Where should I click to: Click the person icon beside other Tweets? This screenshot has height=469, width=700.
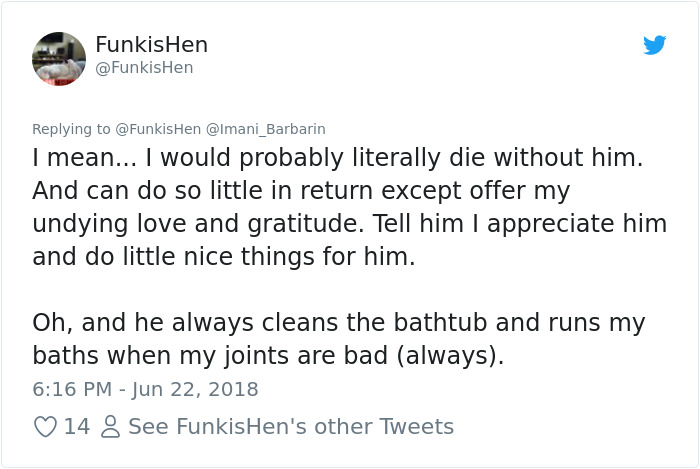pyautogui.click(x=111, y=427)
